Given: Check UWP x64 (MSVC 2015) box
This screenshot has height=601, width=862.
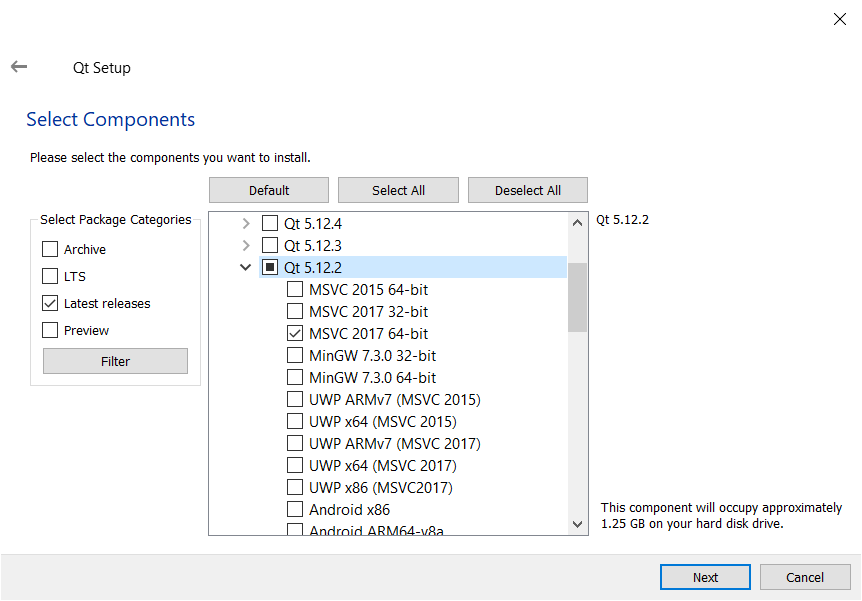Looking at the screenshot, I should 295,421.
